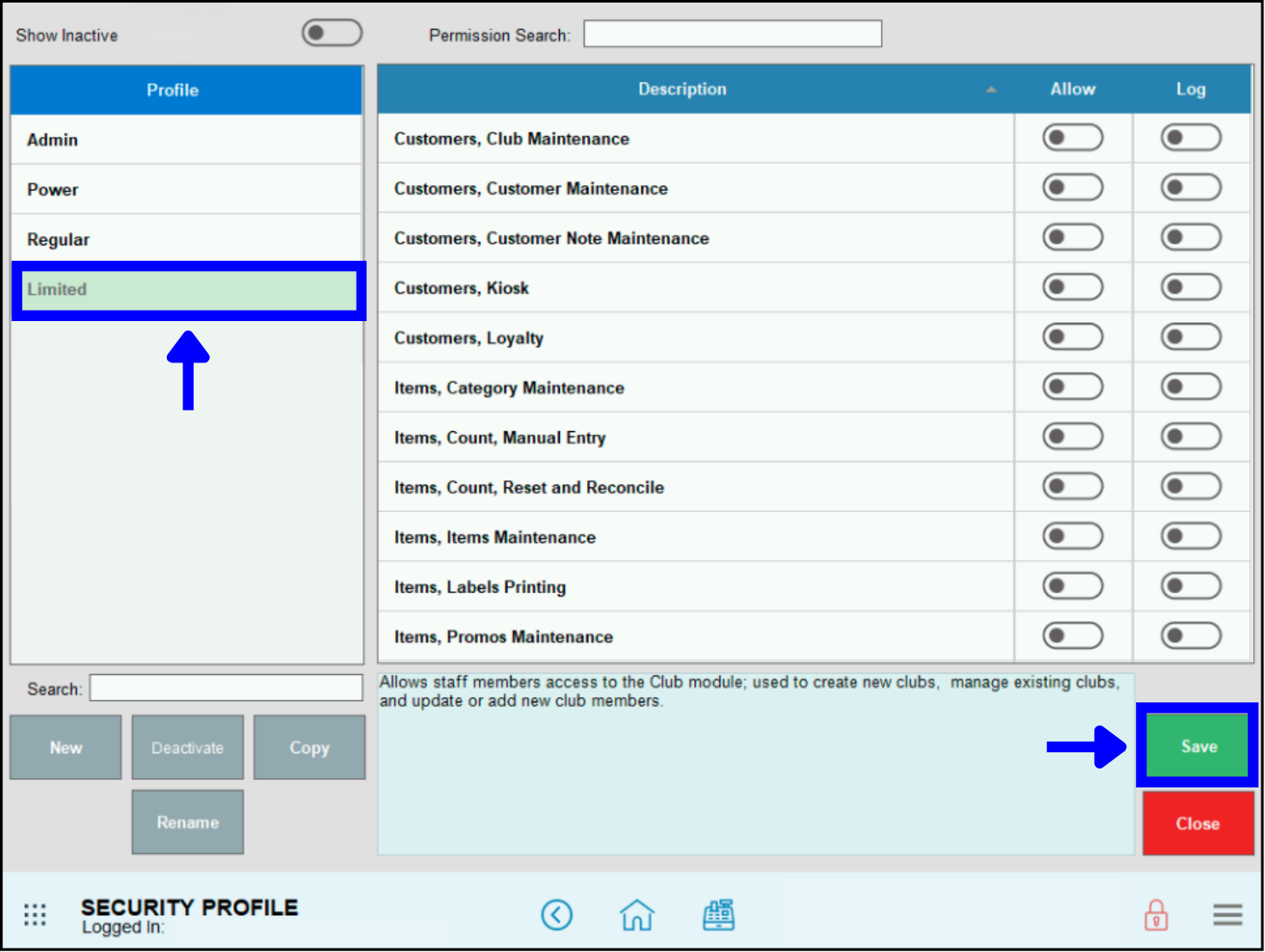Screen dimensions: 1265x952
Task: Create a profile with the New button
Action: pyautogui.click(x=65, y=747)
